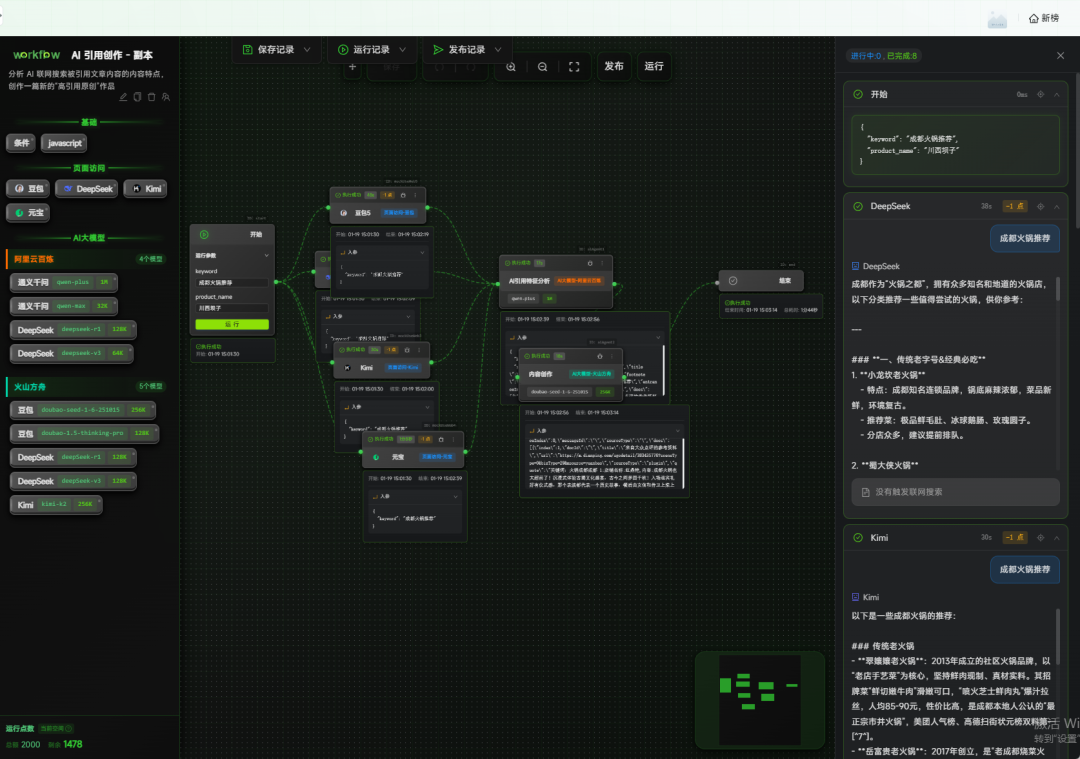The width and height of the screenshot is (1080, 759).
Task: Toggle fullscreen canvas view icon
Action: click(574, 67)
